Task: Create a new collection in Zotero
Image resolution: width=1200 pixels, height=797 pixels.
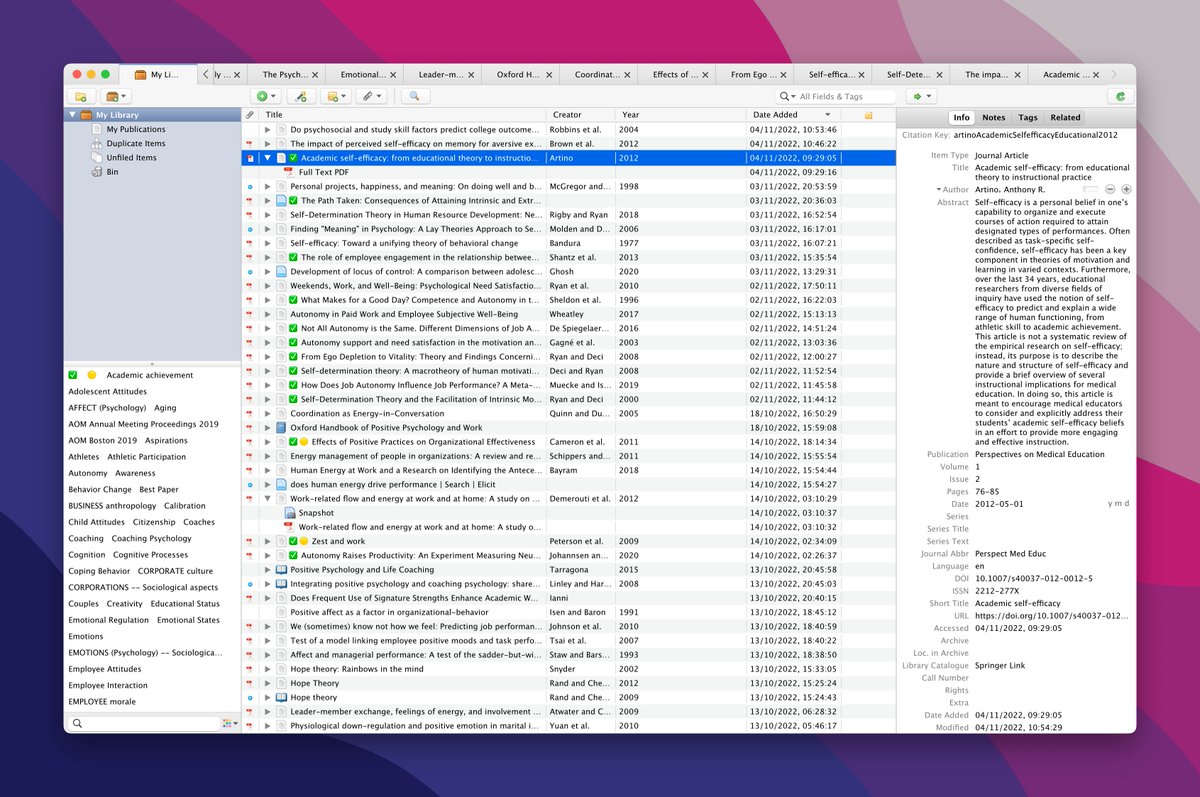Action: [x=82, y=96]
